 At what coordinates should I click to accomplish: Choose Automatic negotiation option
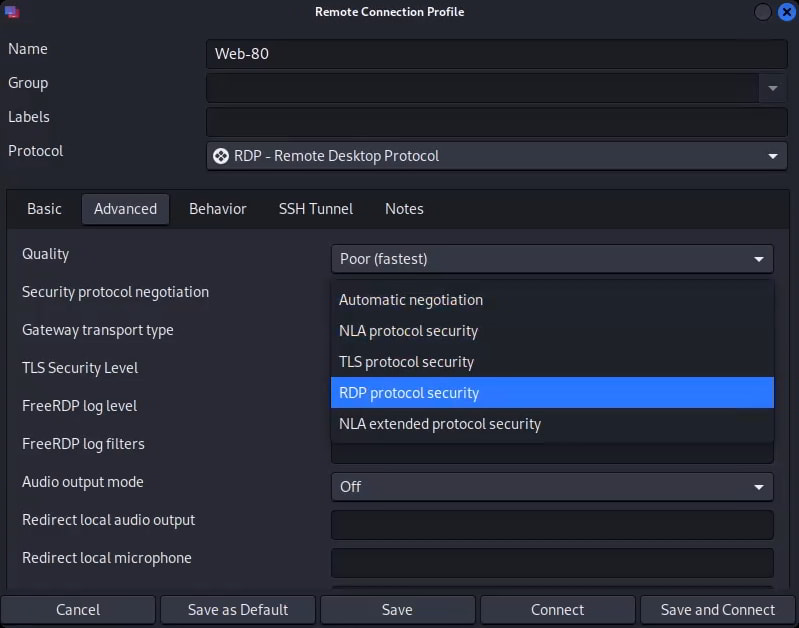pyautogui.click(x=411, y=300)
